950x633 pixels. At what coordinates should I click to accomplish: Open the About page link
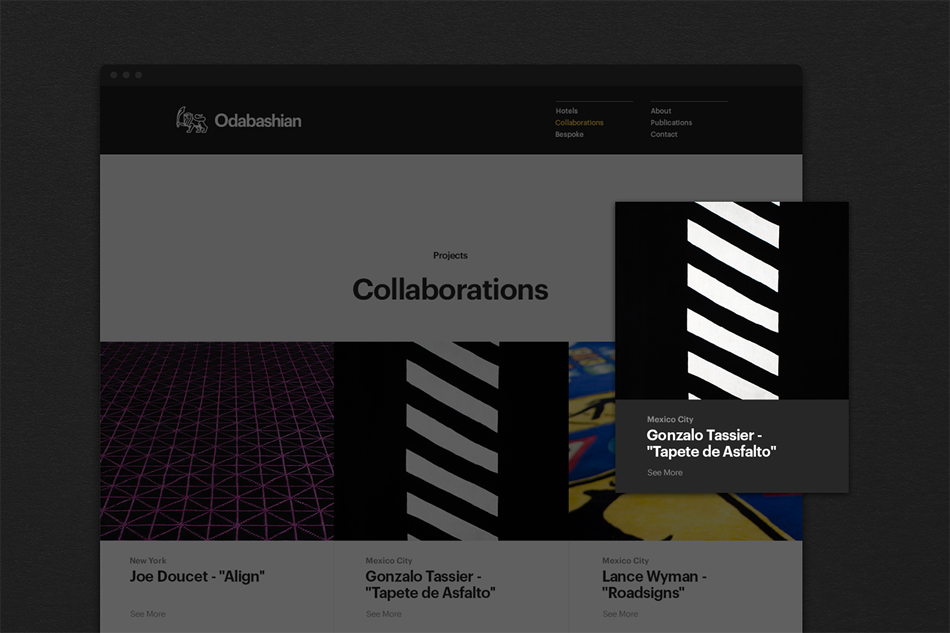pos(661,111)
